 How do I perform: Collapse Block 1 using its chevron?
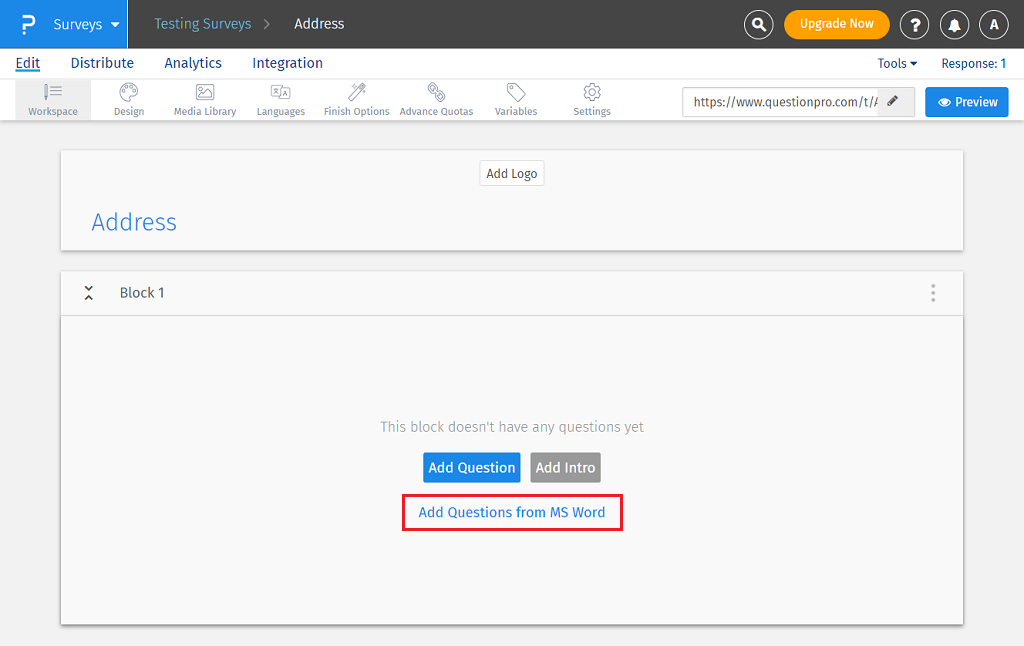88,292
